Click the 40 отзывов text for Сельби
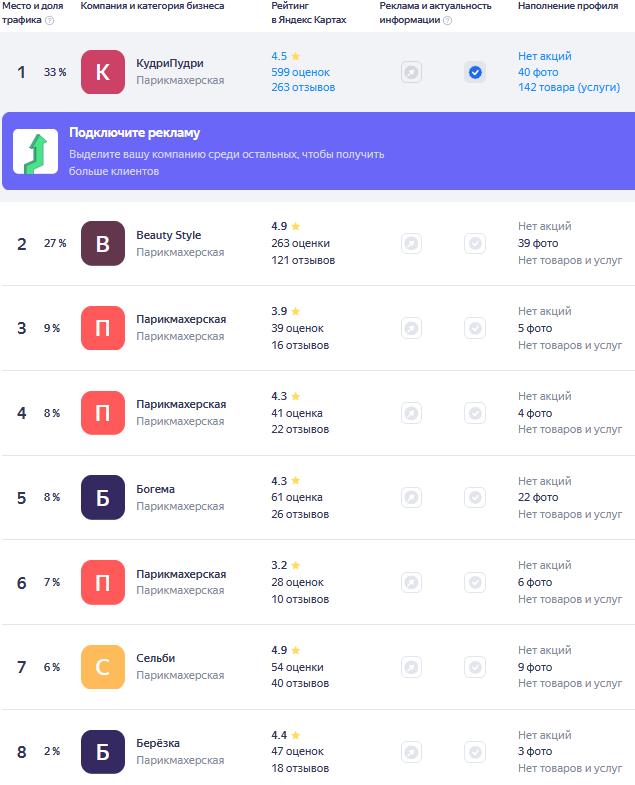This screenshot has height=785, width=635. click(x=300, y=683)
